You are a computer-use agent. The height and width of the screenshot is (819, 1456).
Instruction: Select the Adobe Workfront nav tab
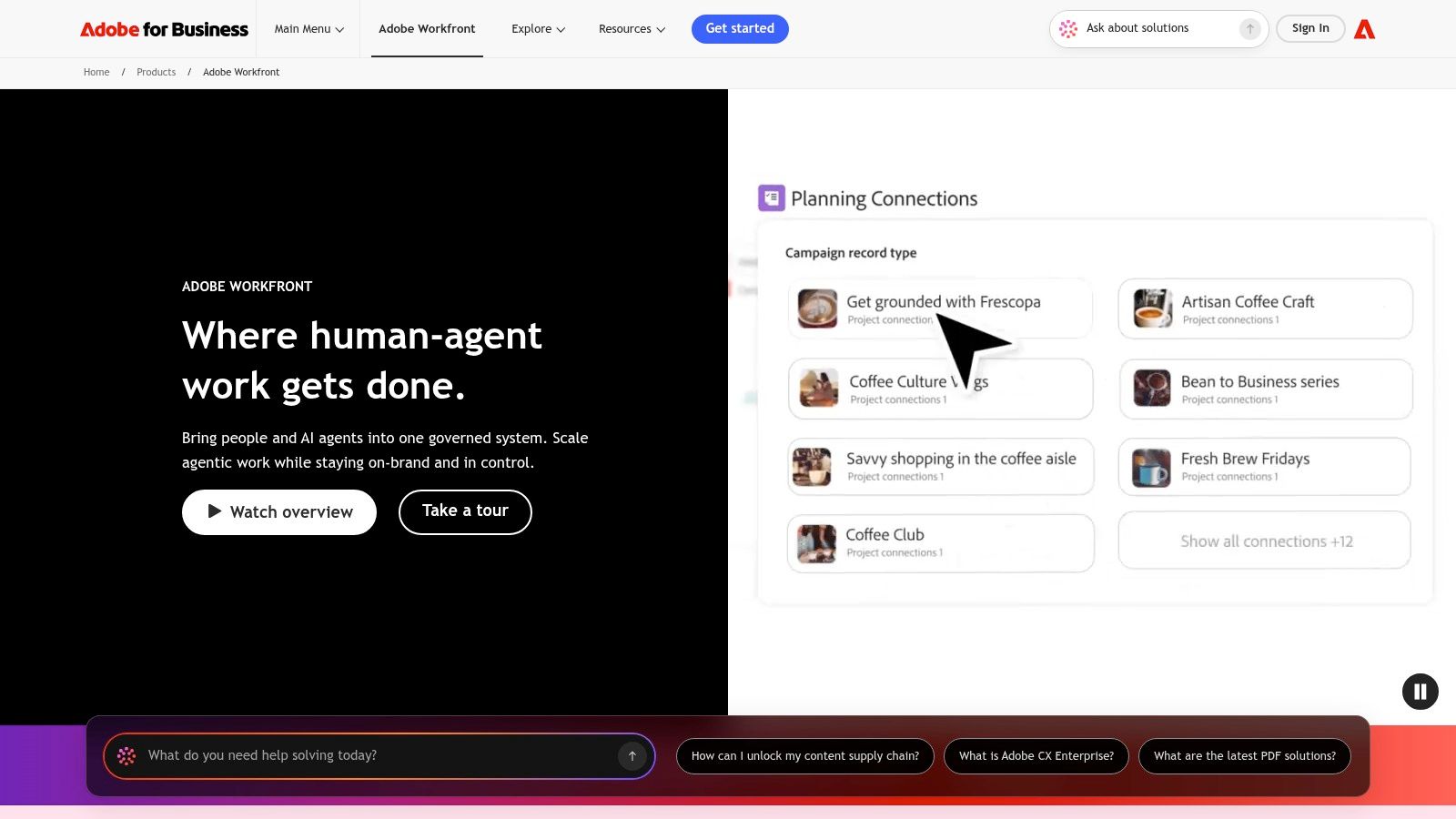point(427,29)
